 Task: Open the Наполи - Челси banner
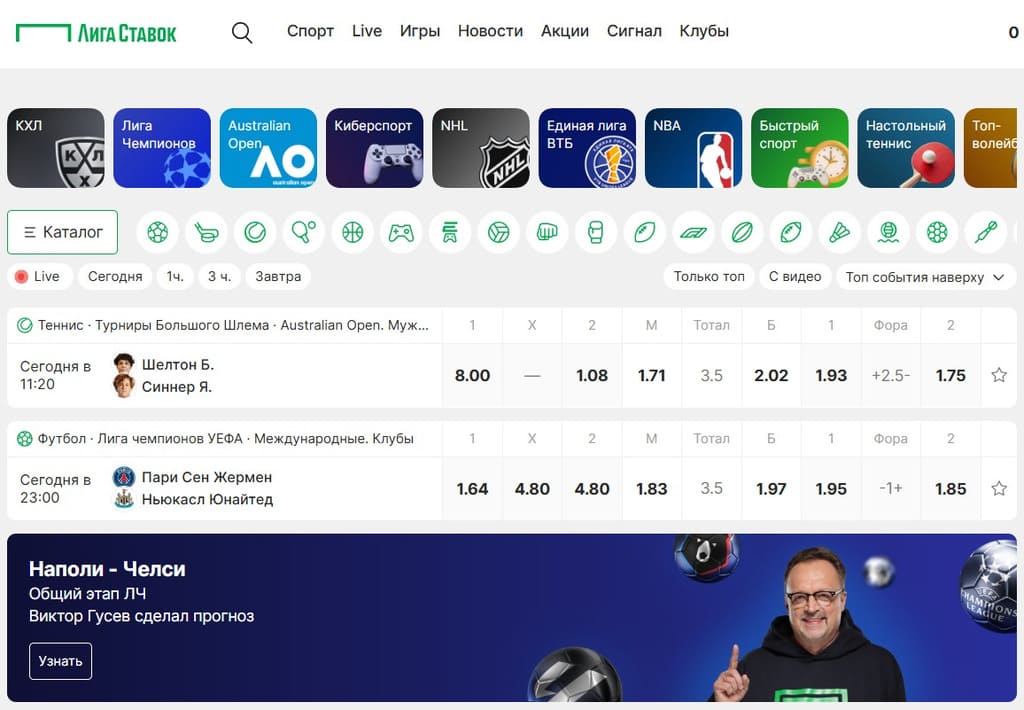tap(512, 618)
